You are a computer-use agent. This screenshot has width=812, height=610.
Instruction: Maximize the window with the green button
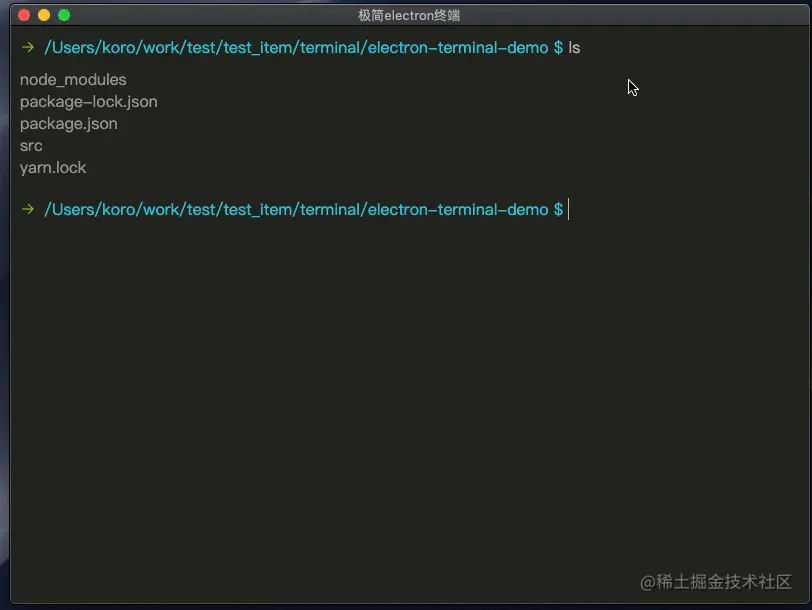tap(64, 15)
